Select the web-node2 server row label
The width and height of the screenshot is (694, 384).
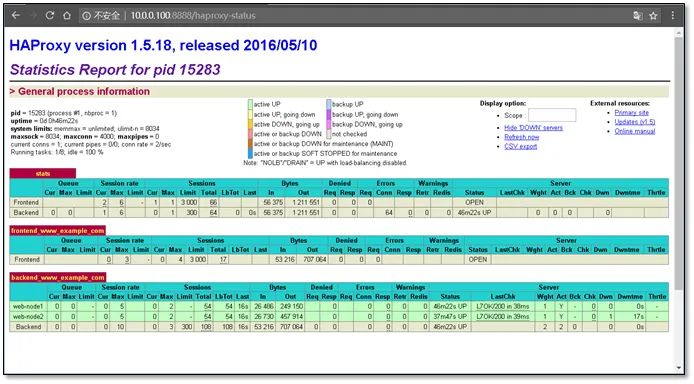(x=28, y=316)
